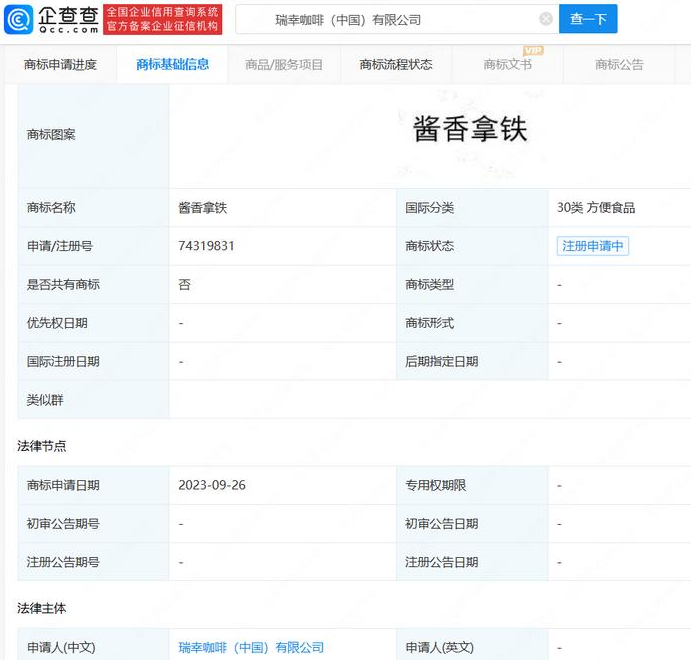The height and width of the screenshot is (660, 691).
Task: Clear the search box with the X icon
Action: [545, 19]
